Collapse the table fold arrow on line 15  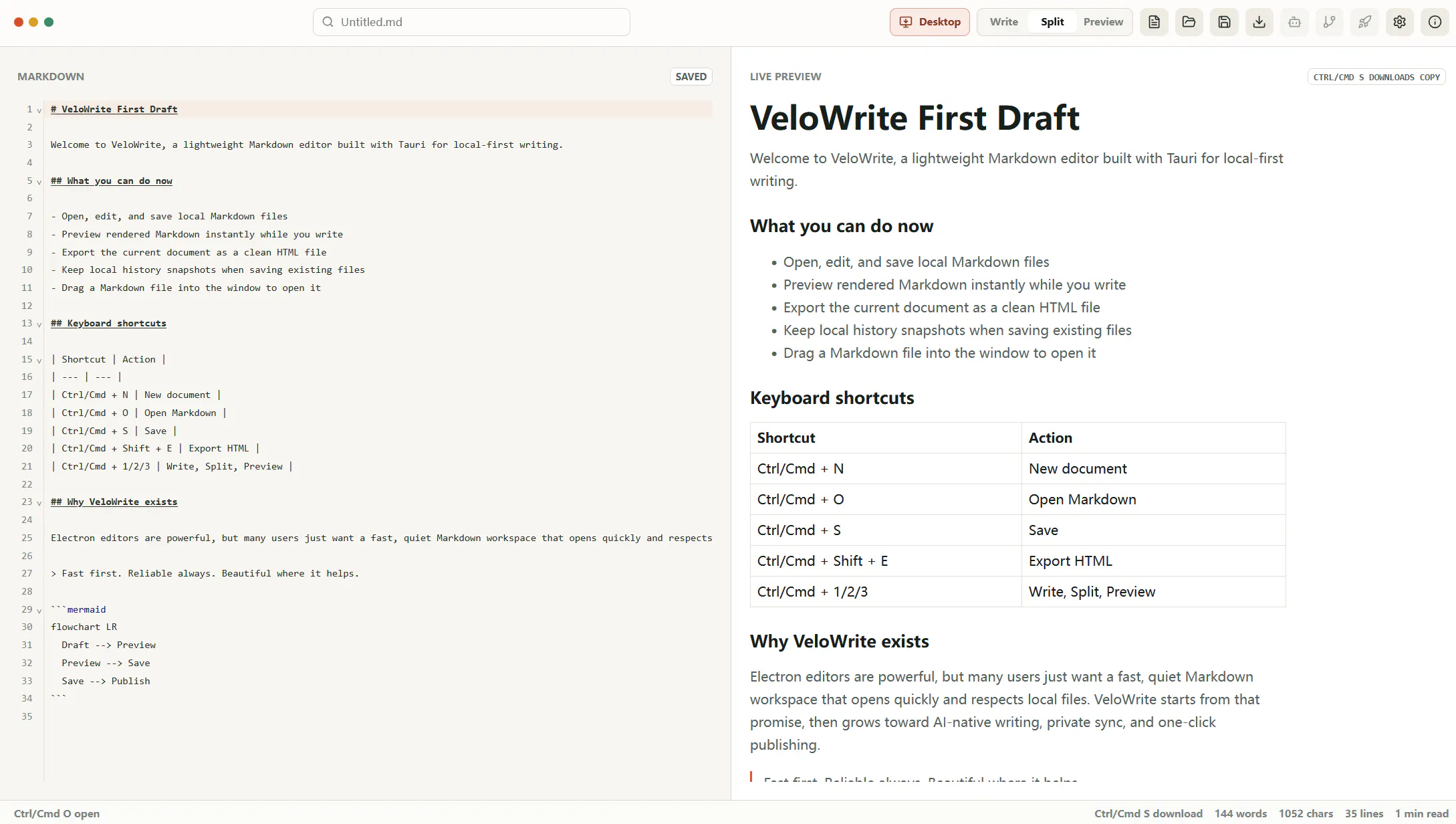(x=39, y=360)
